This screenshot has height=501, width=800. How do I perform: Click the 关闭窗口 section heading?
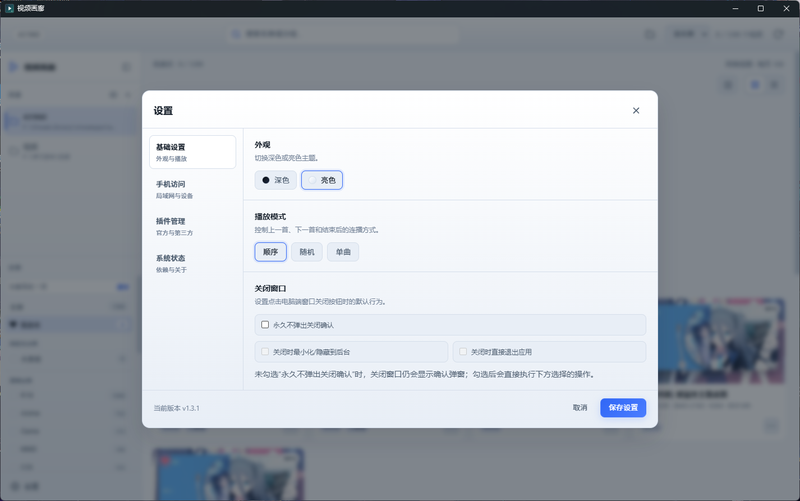tap(270, 289)
